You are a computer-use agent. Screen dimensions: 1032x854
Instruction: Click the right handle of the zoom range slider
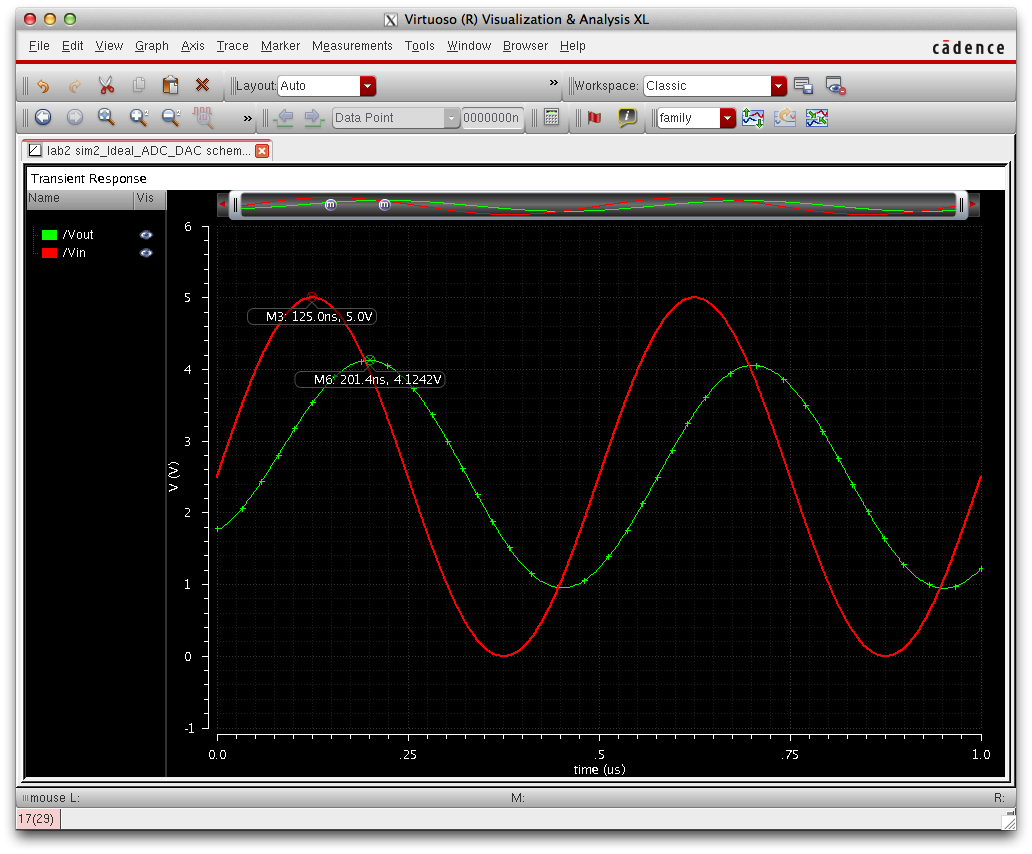tap(961, 205)
